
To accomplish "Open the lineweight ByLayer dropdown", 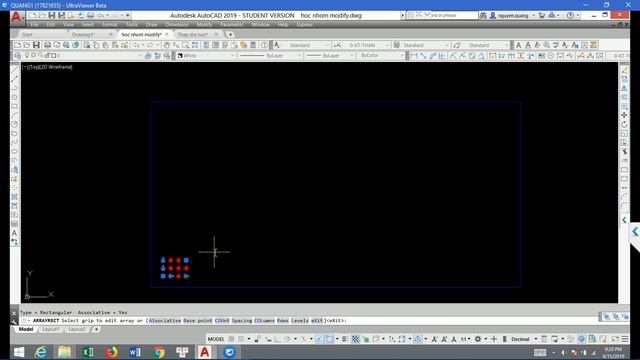I will coord(330,56).
